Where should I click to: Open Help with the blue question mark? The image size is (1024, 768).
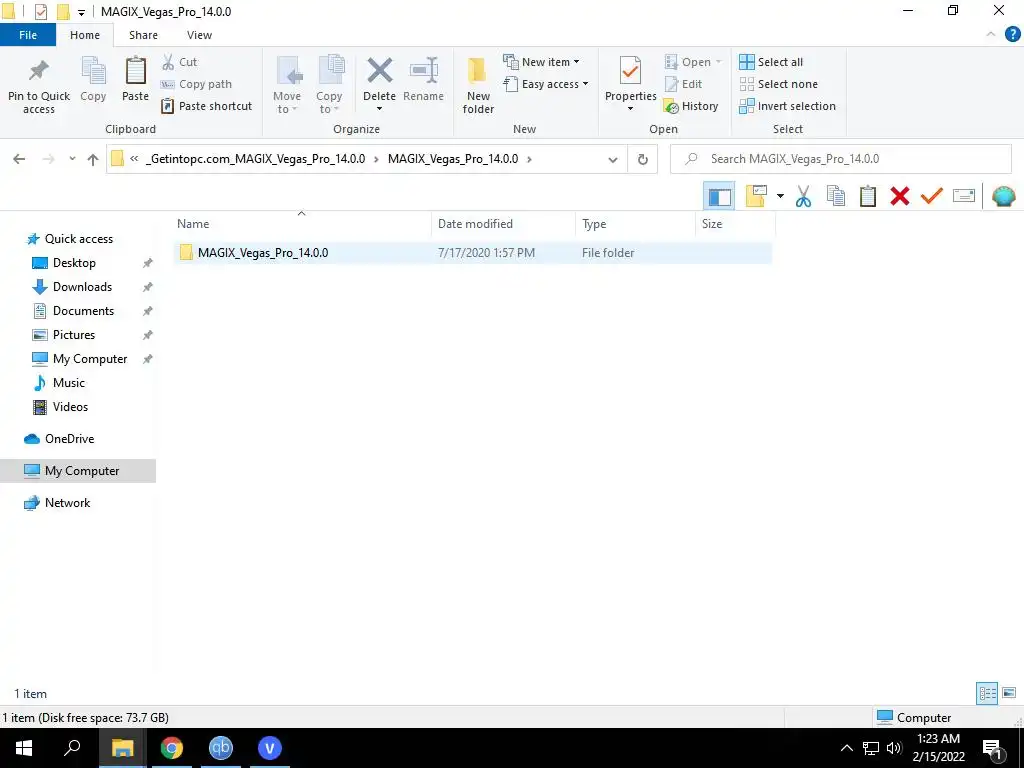pyautogui.click(x=1012, y=35)
